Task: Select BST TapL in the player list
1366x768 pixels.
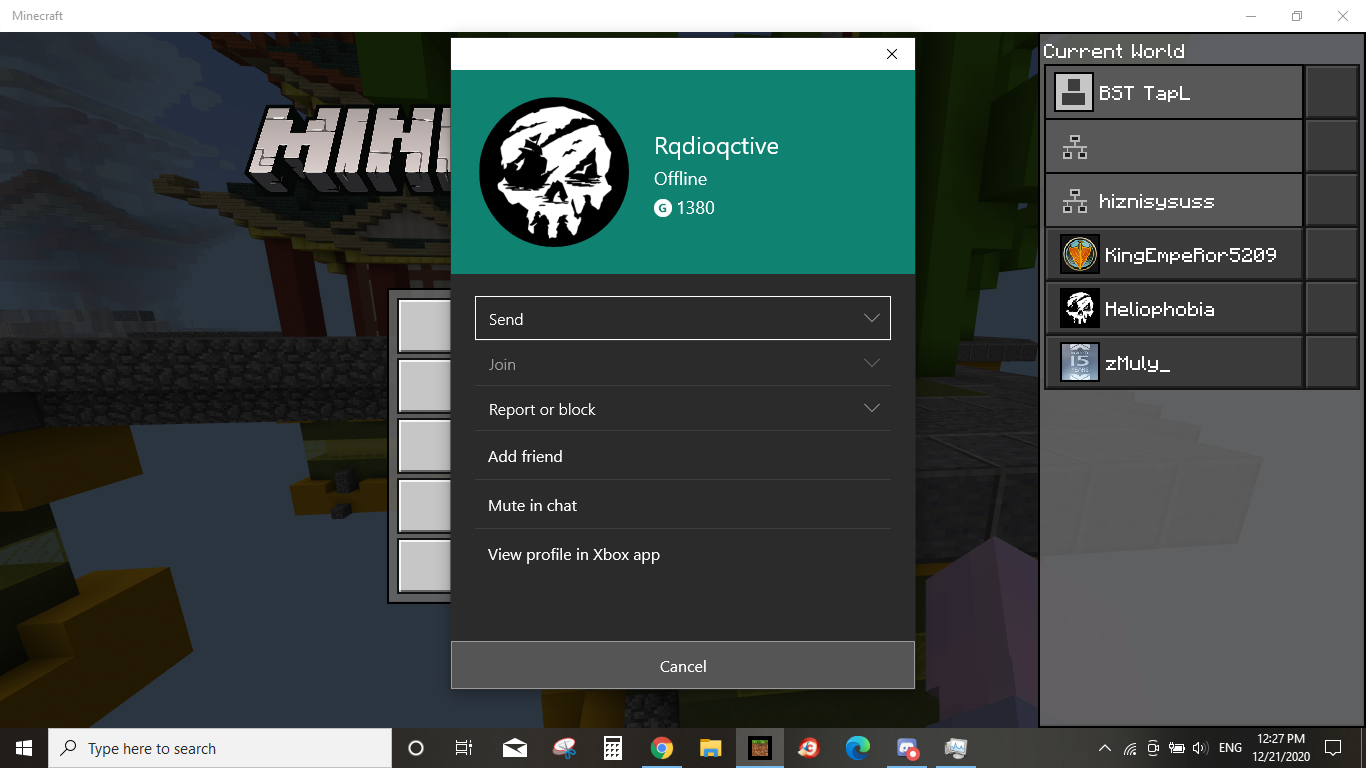Action: (x=1174, y=93)
